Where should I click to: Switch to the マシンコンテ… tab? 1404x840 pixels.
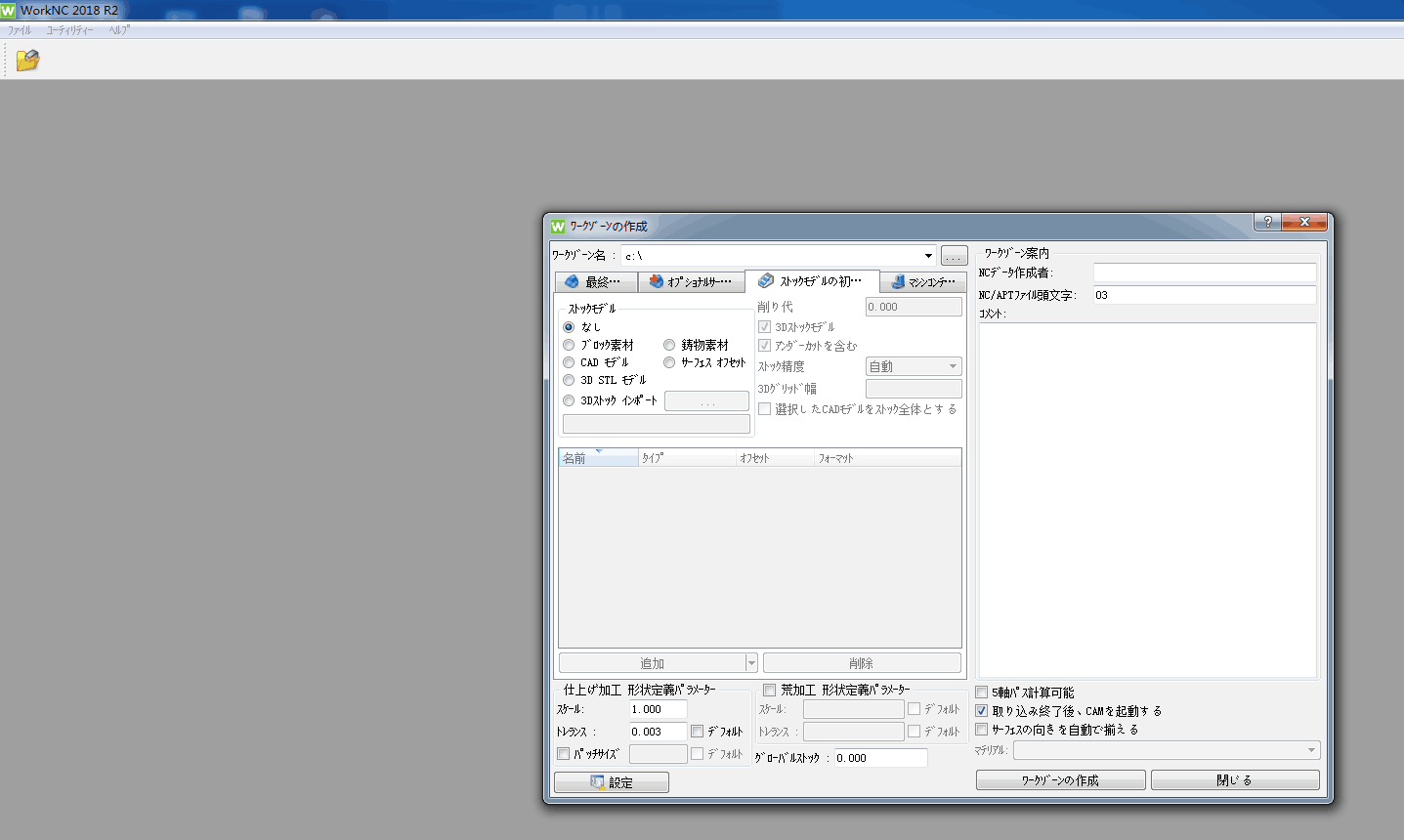(x=923, y=281)
